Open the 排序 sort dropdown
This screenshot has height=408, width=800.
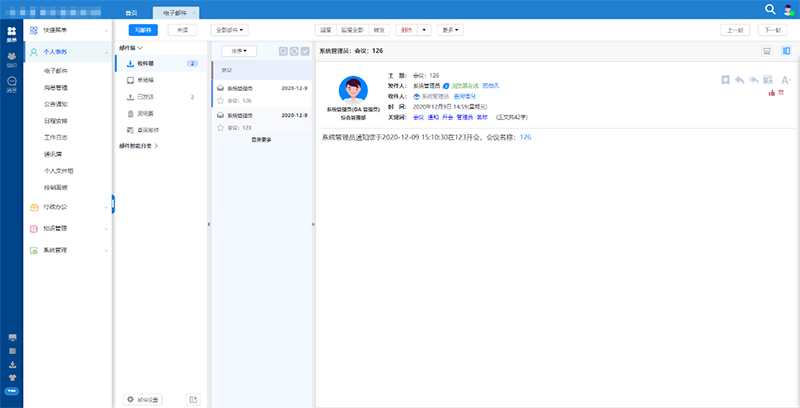tap(239, 50)
